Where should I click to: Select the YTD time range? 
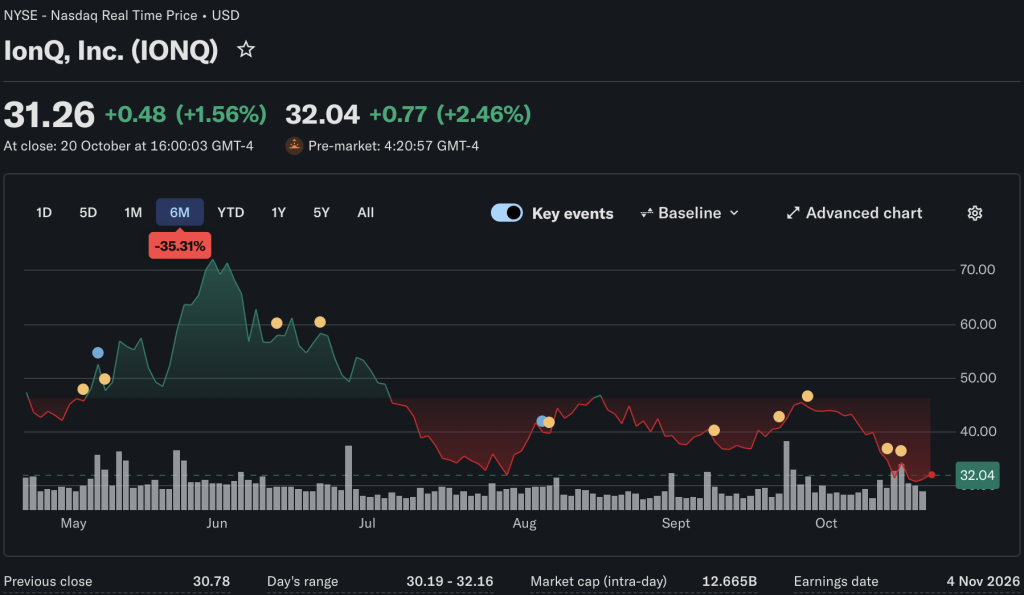(x=231, y=212)
